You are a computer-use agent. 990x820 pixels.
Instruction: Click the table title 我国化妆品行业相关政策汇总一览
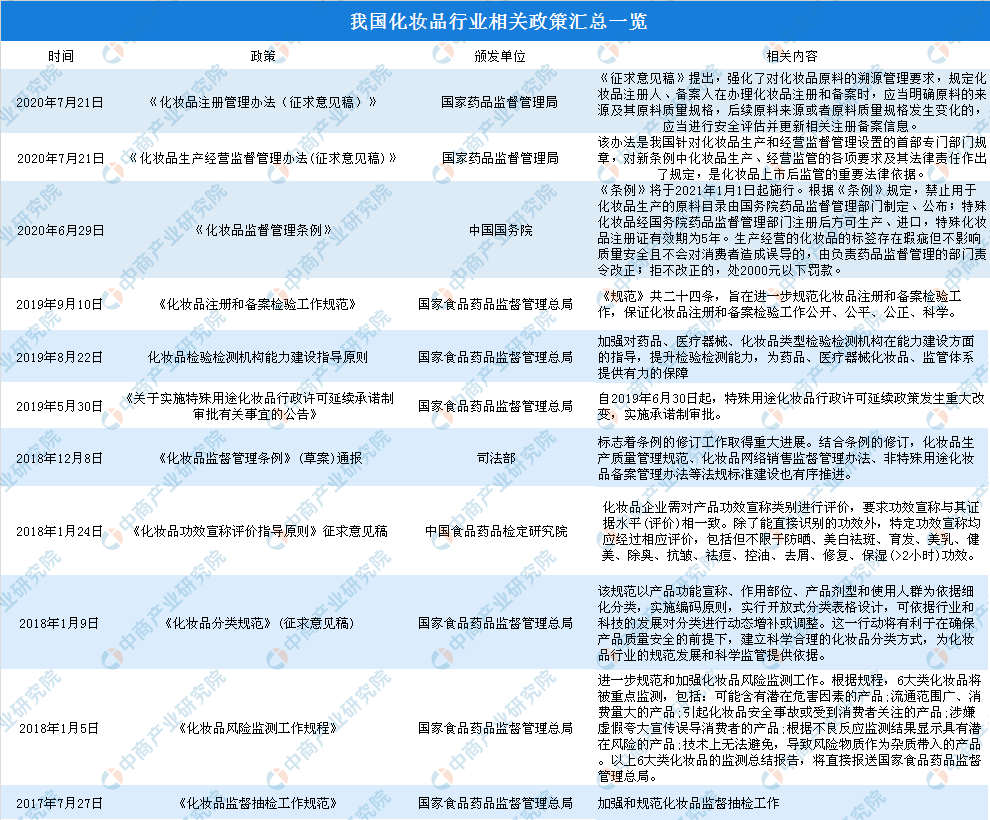[x=499, y=21]
